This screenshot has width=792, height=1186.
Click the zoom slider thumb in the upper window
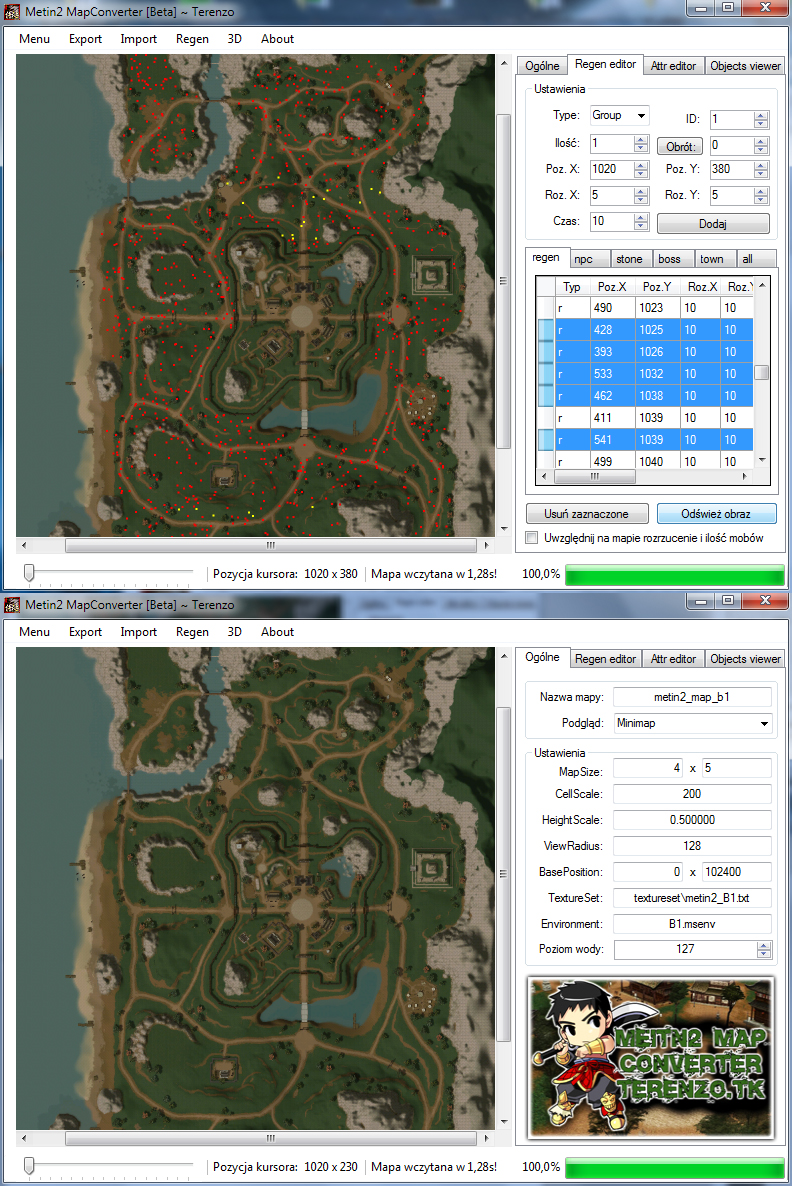click(x=29, y=573)
